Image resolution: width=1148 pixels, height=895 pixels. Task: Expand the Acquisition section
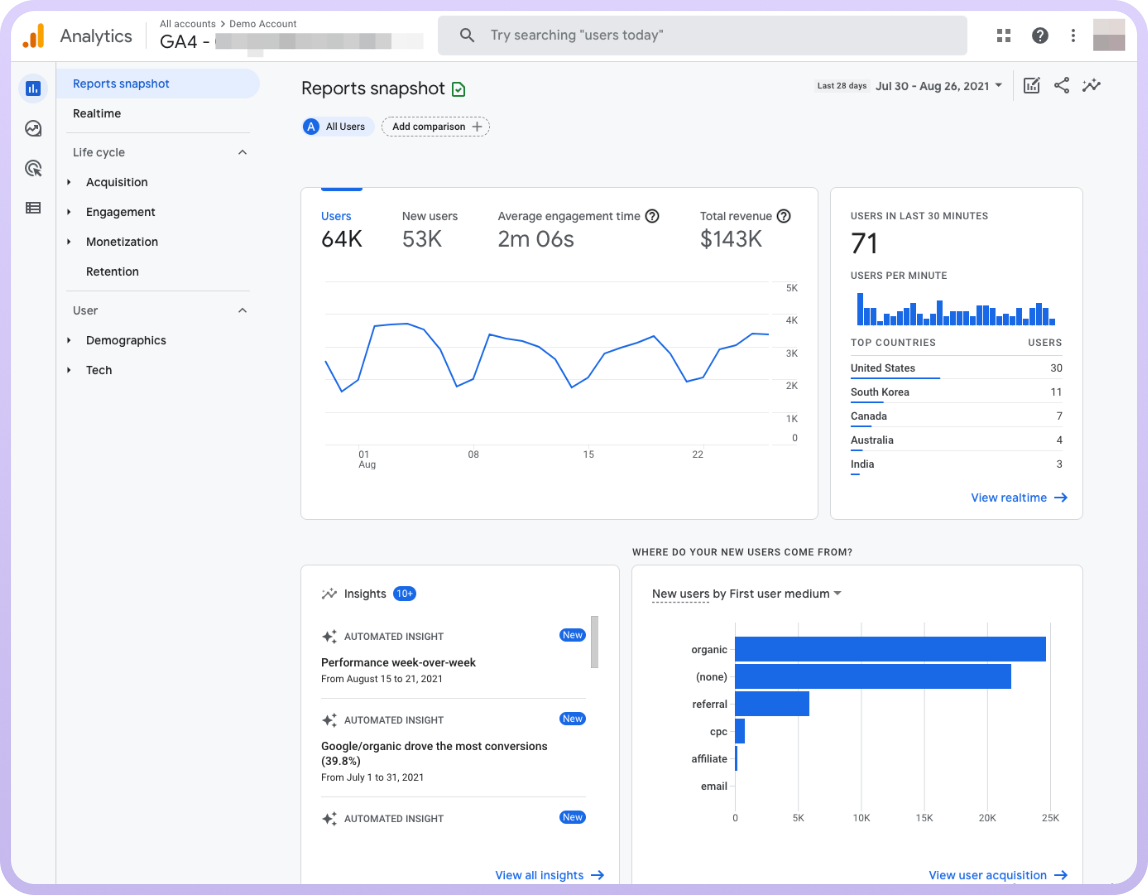[x=116, y=182]
